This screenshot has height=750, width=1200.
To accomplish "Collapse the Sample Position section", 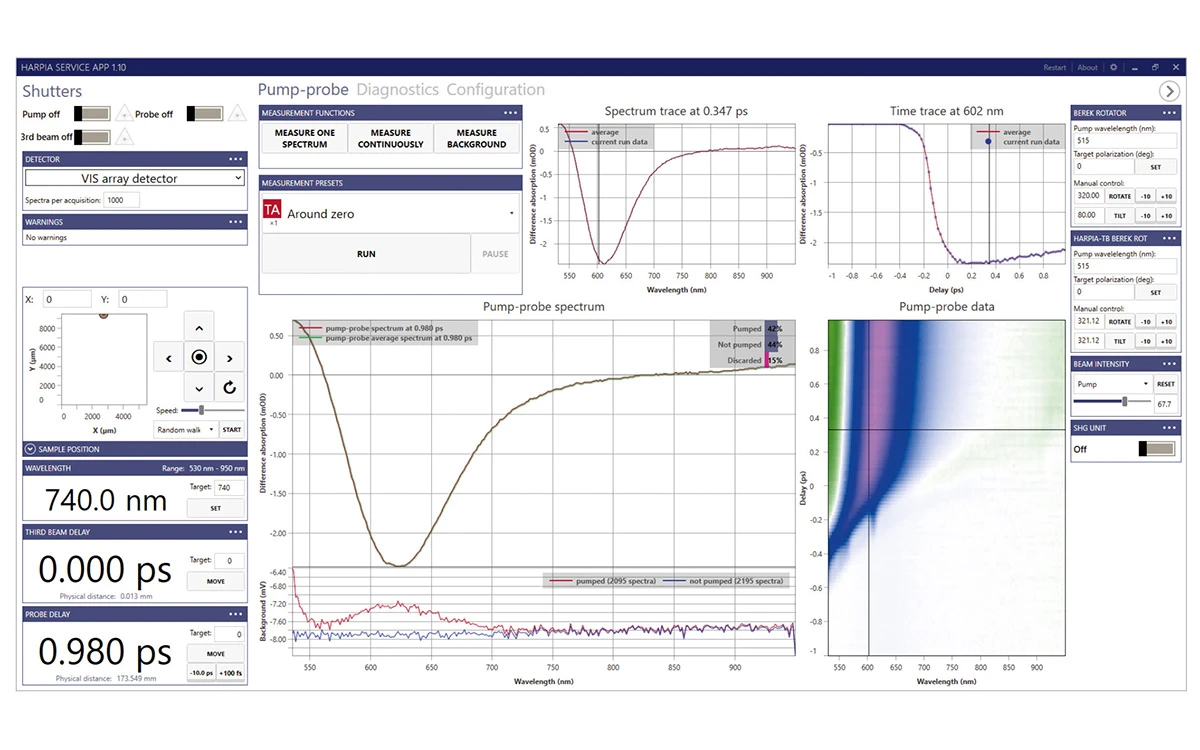I will (30, 449).
